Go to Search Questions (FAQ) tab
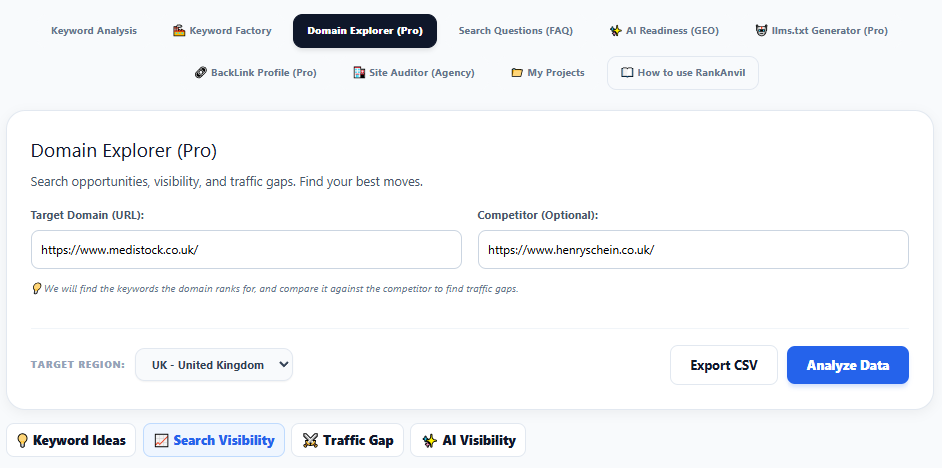This screenshot has height=468, width=942. [515, 31]
